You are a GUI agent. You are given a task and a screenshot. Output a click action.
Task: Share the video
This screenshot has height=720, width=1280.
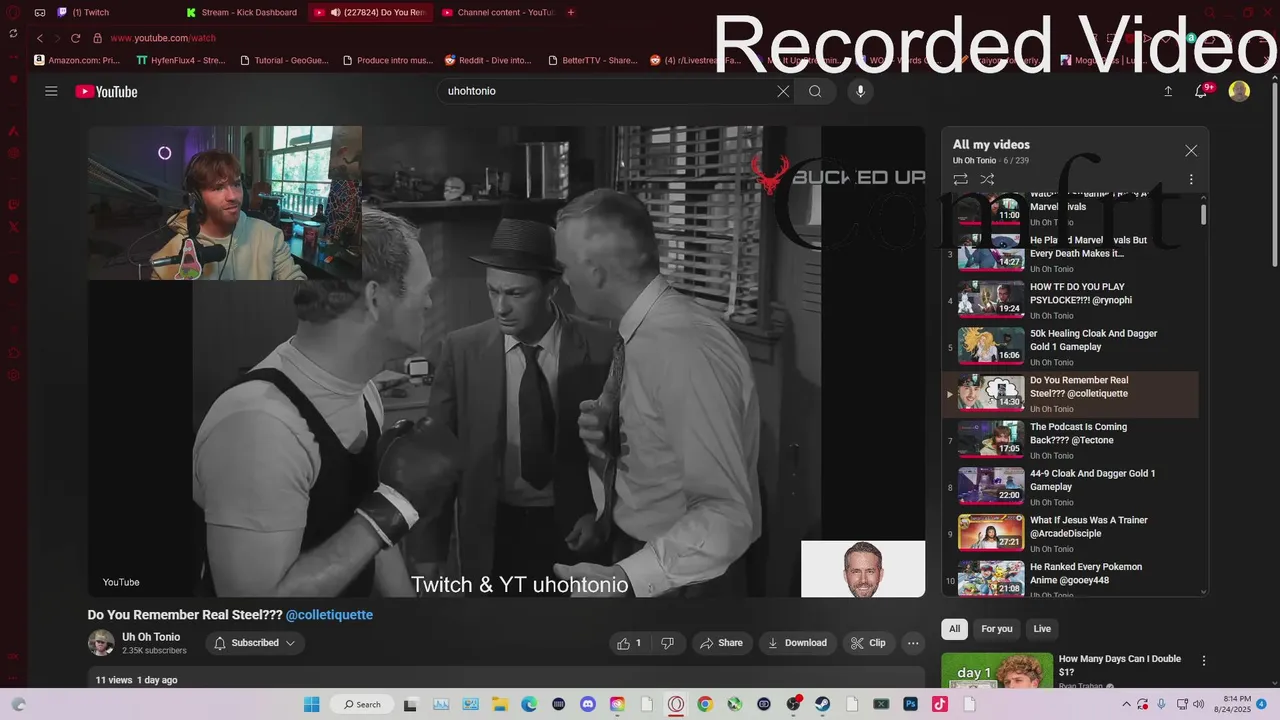click(x=721, y=643)
